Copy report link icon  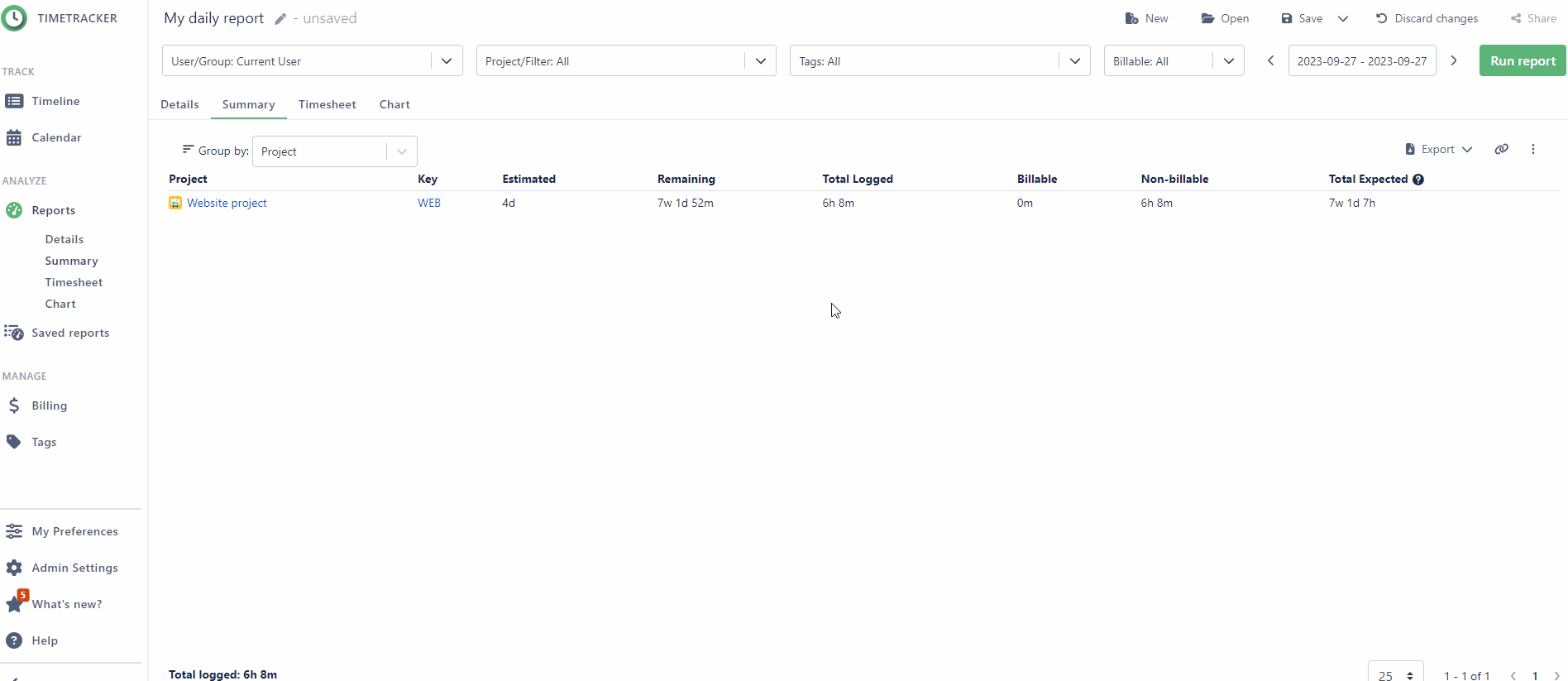tap(1502, 149)
